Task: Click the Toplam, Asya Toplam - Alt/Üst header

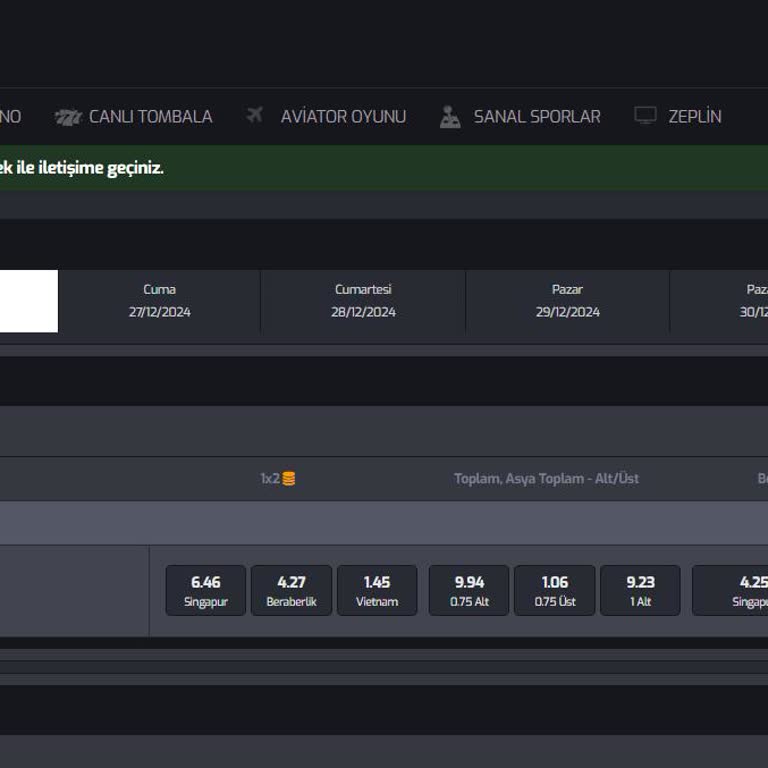Action: coord(546,479)
